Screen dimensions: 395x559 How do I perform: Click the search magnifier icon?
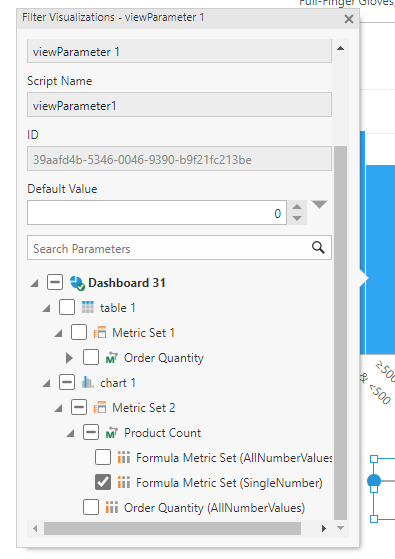click(x=318, y=247)
